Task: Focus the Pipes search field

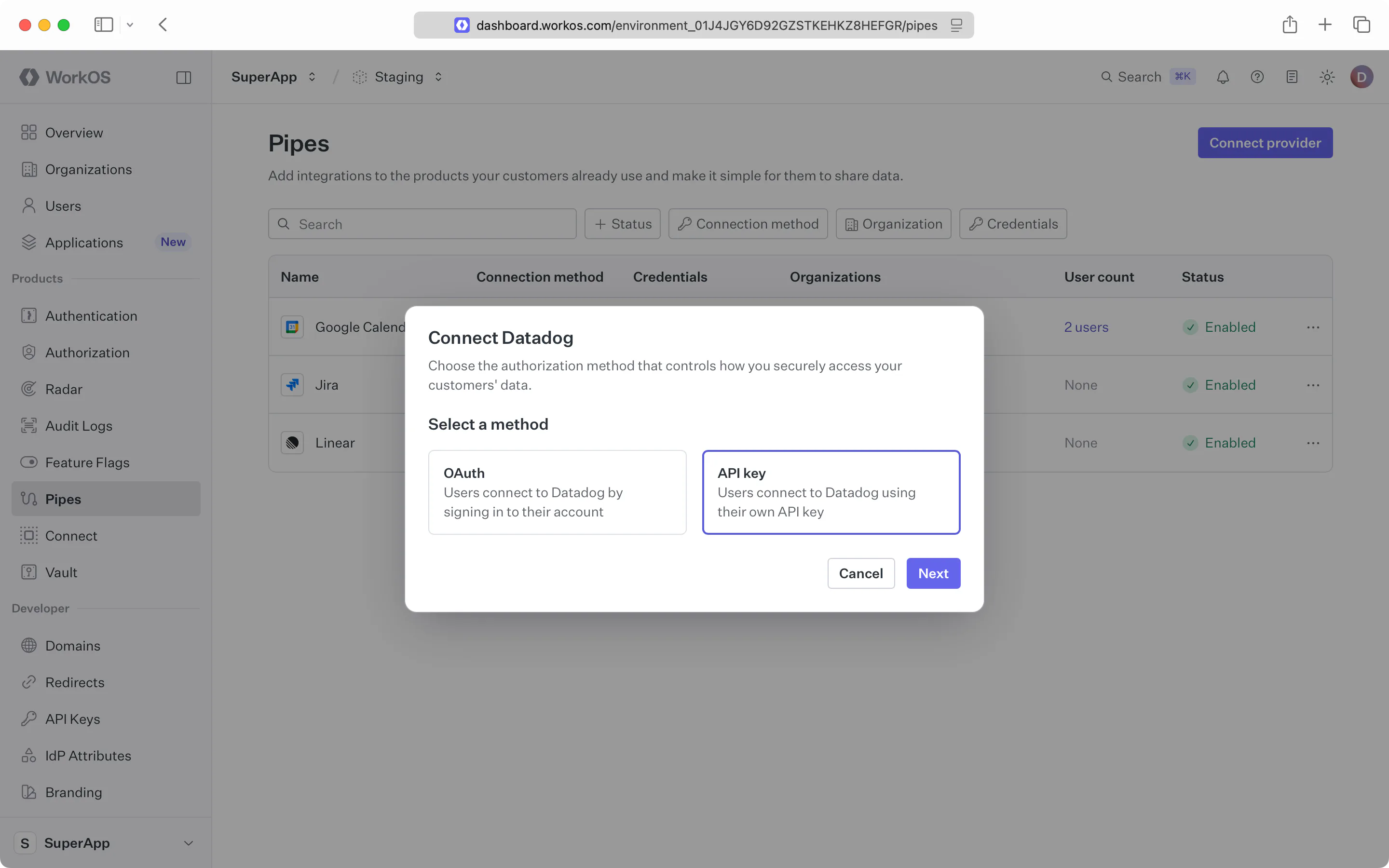Action: point(422,224)
